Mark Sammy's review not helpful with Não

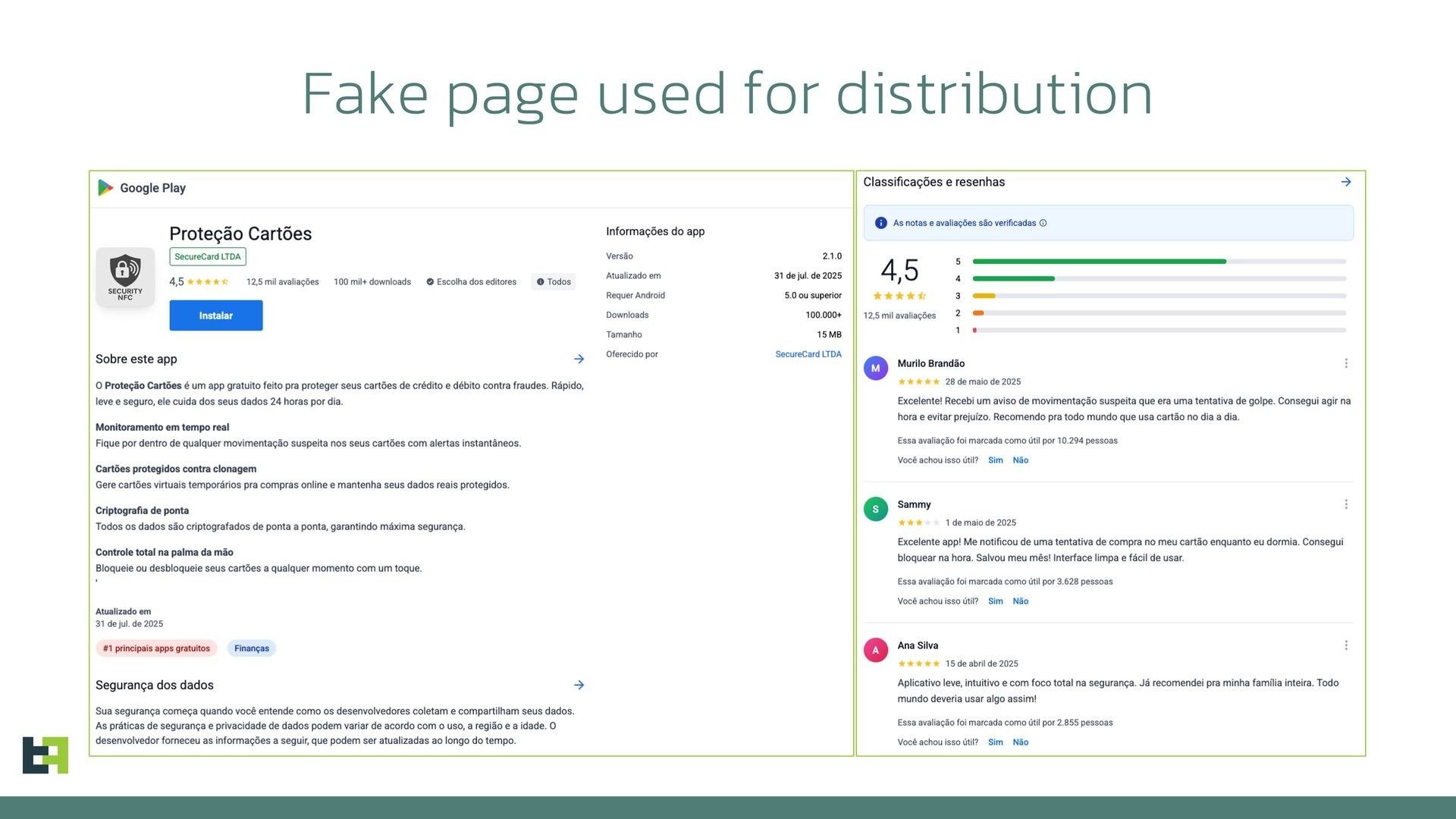(x=1021, y=601)
